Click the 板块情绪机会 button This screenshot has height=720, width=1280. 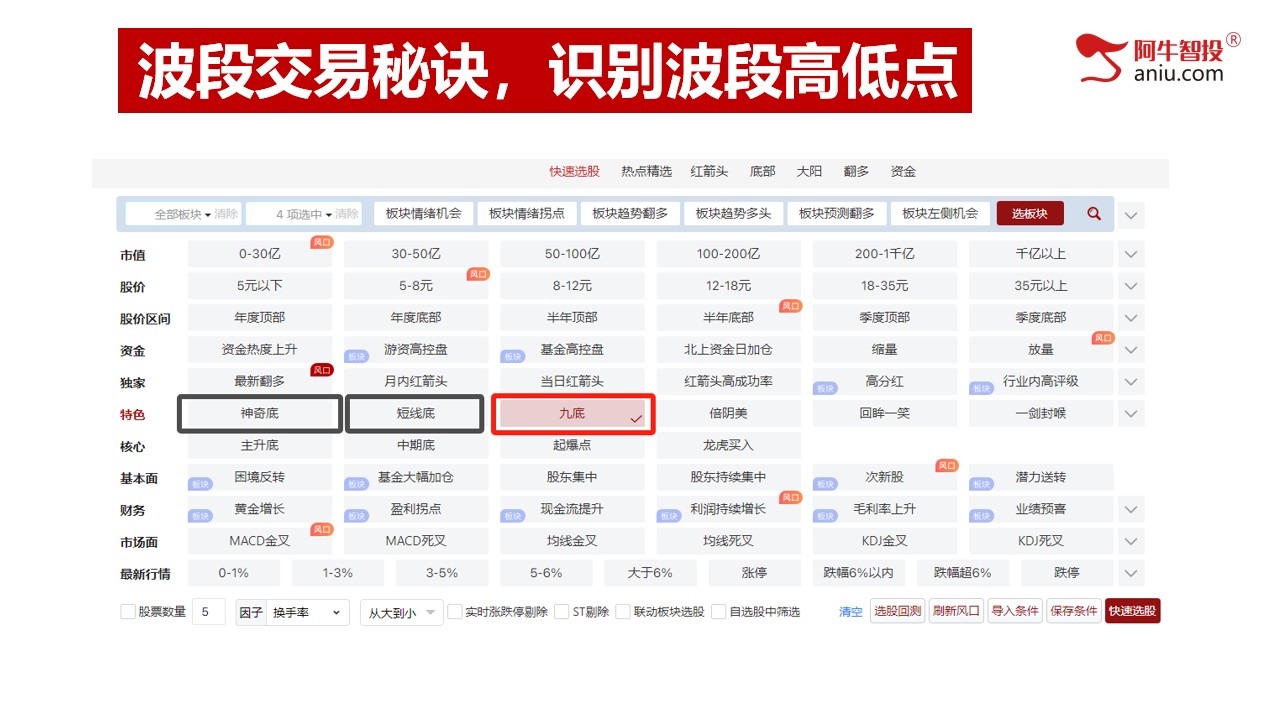click(x=423, y=213)
